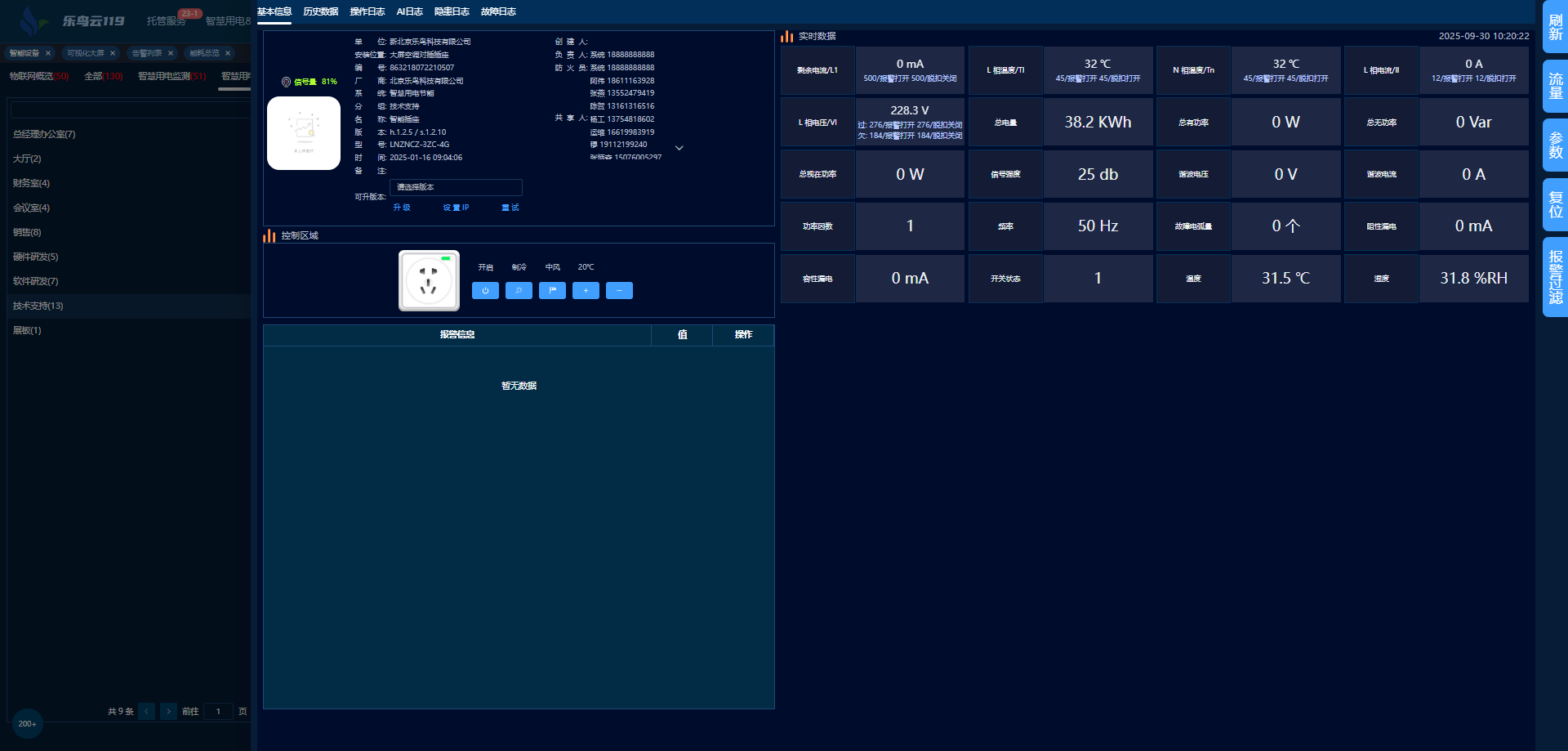
Task: Click the page number input field
Action: [x=218, y=711]
